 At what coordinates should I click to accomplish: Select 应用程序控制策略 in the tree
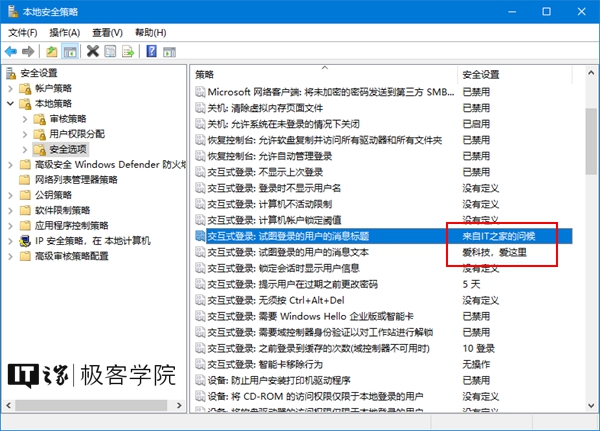(72, 225)
